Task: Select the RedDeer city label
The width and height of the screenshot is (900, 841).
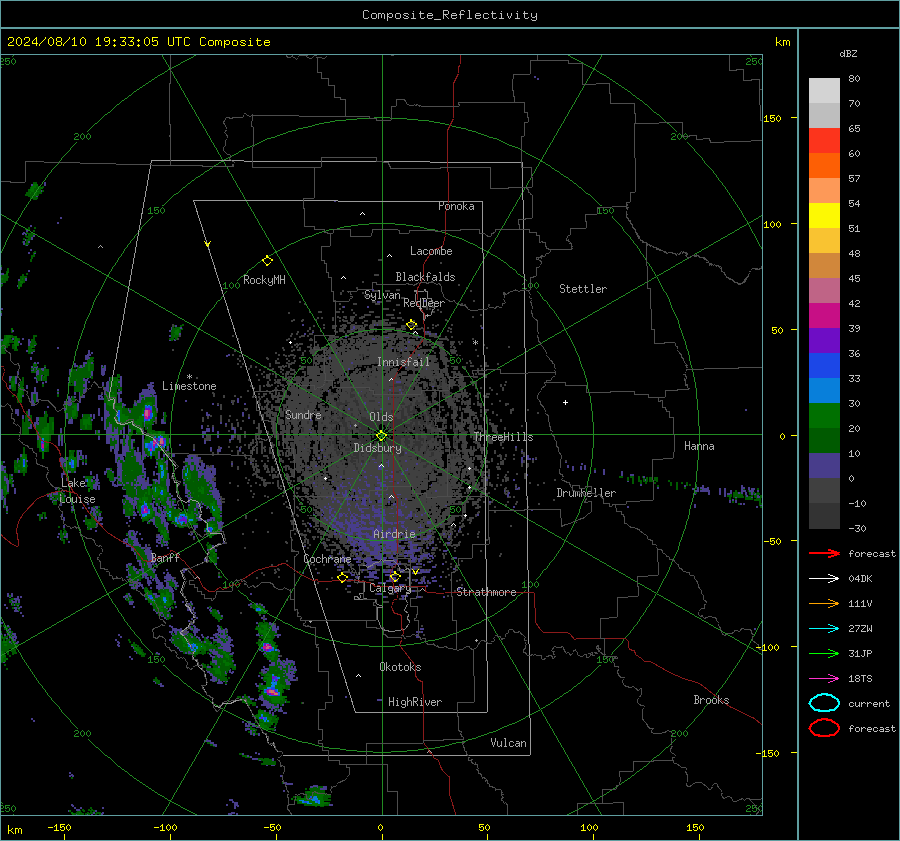Action: point(424,303)
